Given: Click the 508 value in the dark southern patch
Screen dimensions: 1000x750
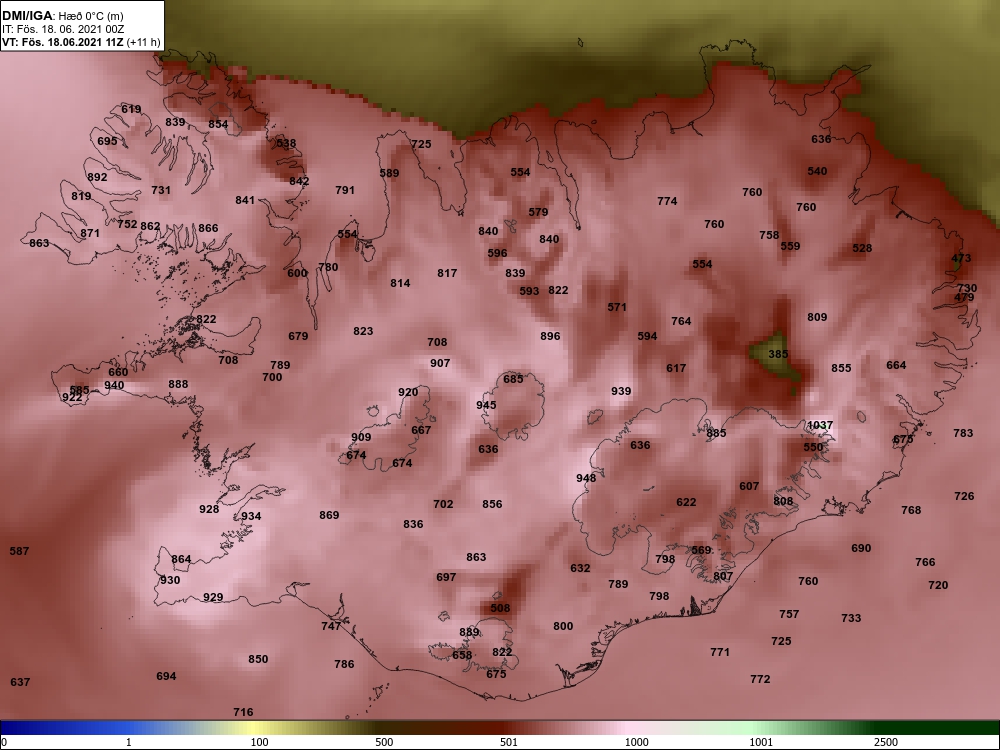Looking at the screenshot, I should click(500, 608).
